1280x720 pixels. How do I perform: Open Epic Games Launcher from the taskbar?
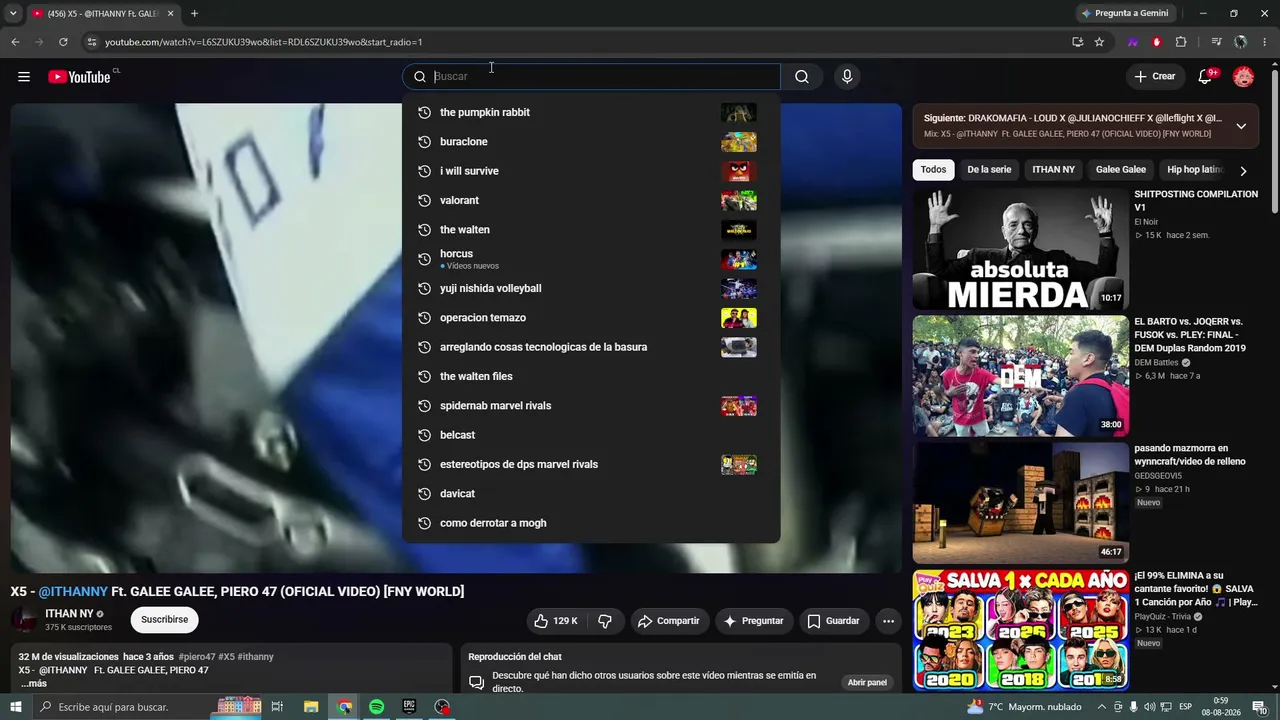coord(409,707)
